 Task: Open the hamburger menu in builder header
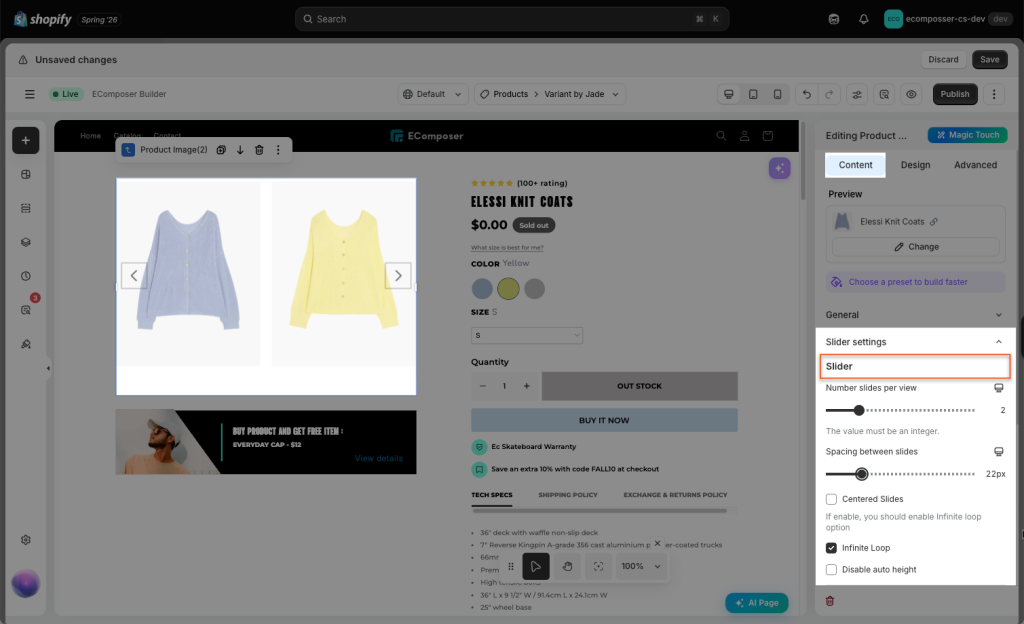(29, 94)
